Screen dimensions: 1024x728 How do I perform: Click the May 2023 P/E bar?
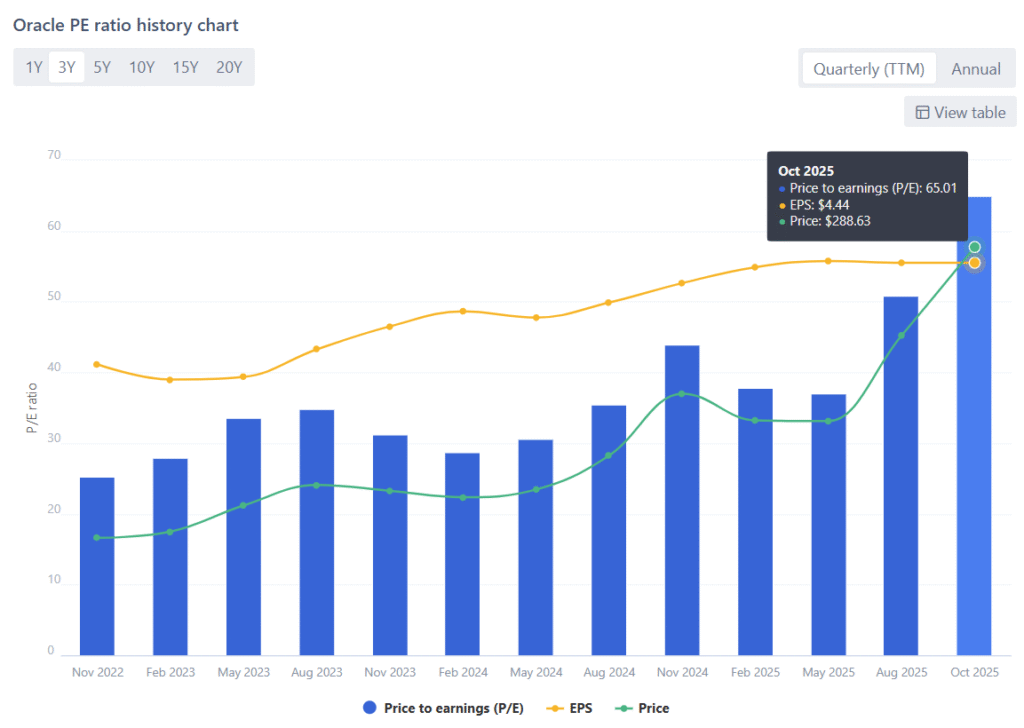[x=243, y=536]
